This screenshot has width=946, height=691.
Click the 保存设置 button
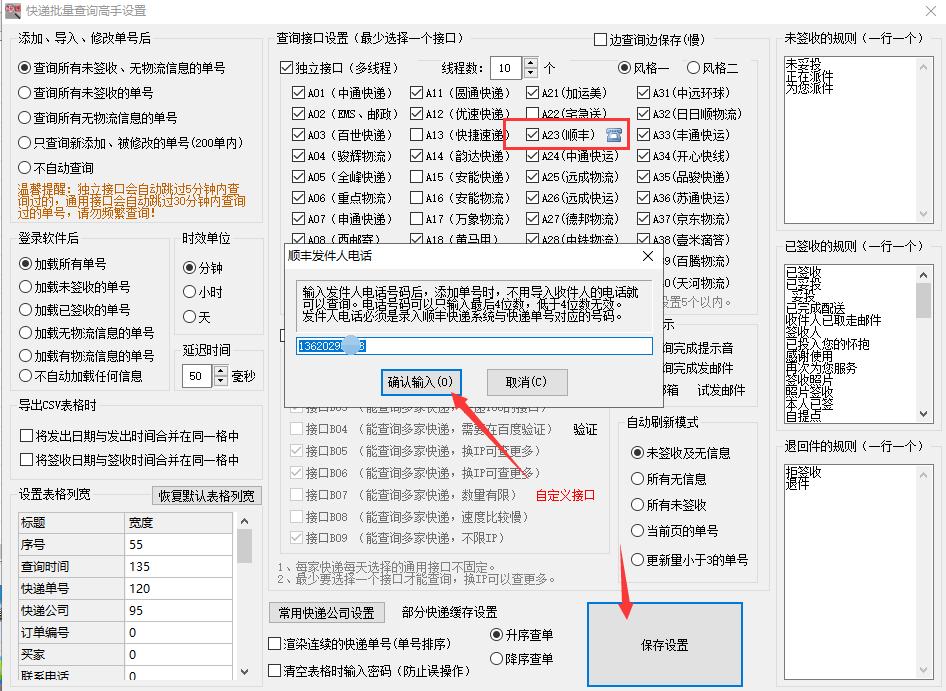[665, 645]
